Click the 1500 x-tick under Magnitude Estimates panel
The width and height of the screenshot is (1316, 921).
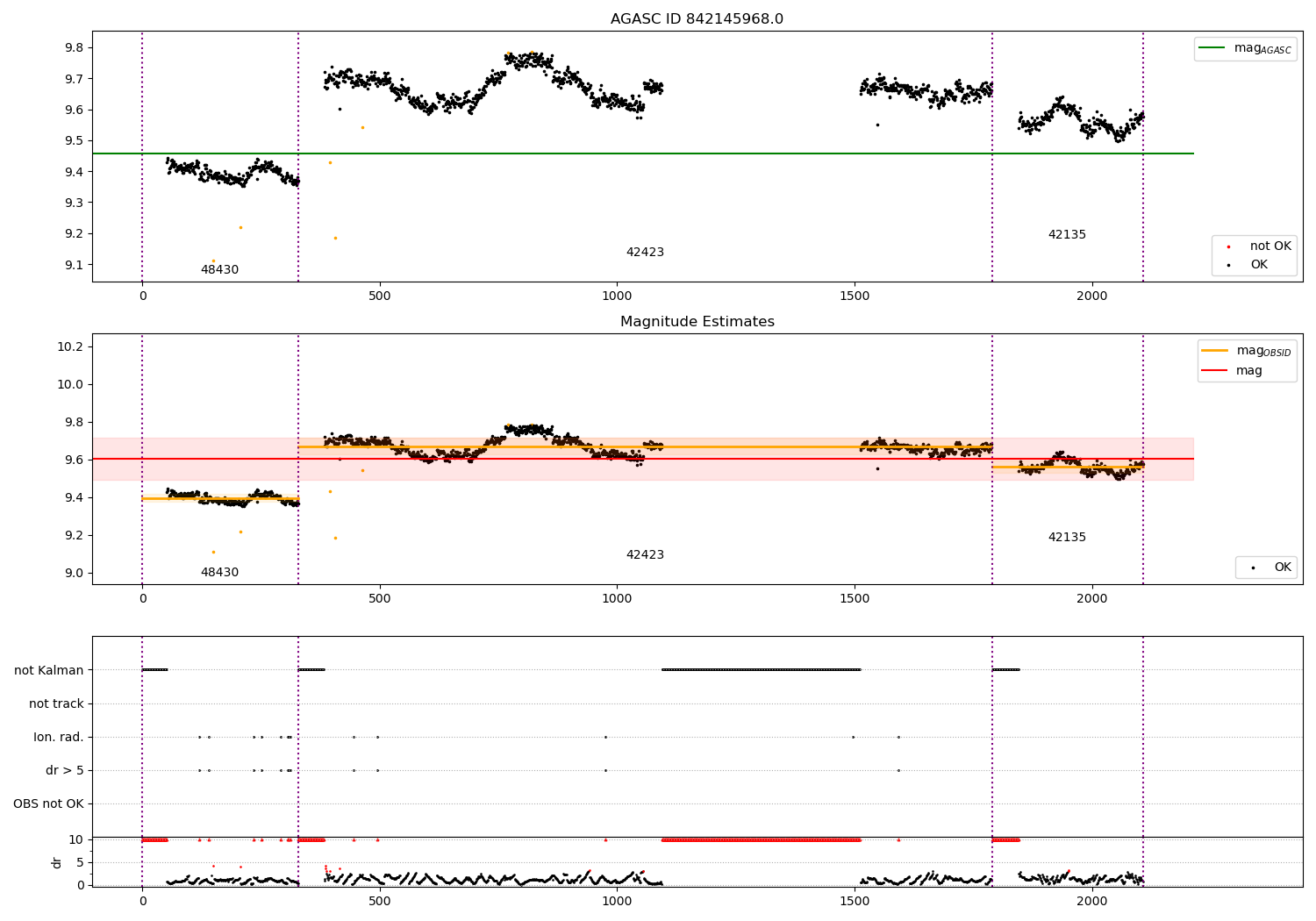(x=855, y=599)
